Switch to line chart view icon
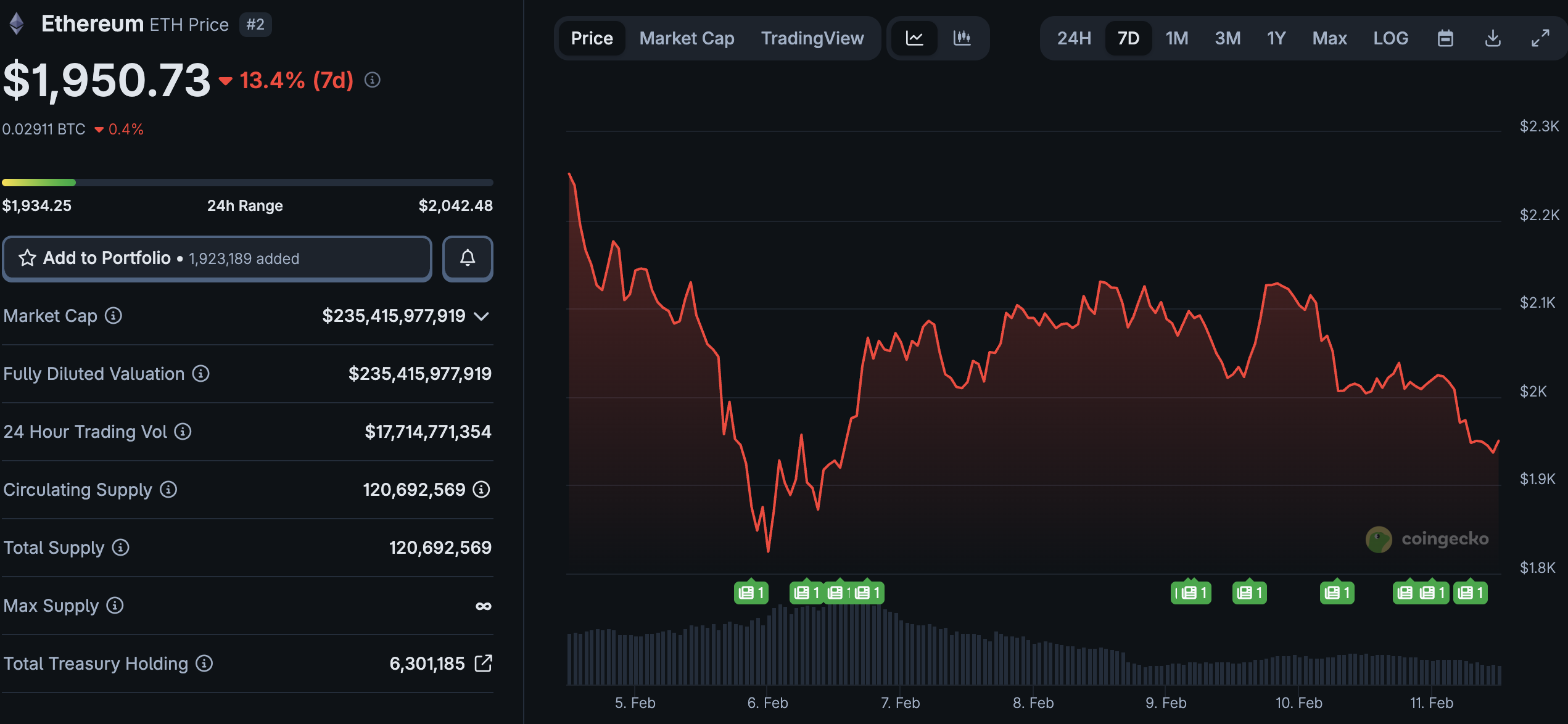This screenshot has width=1568, height=724. click(x=914, y=38)
